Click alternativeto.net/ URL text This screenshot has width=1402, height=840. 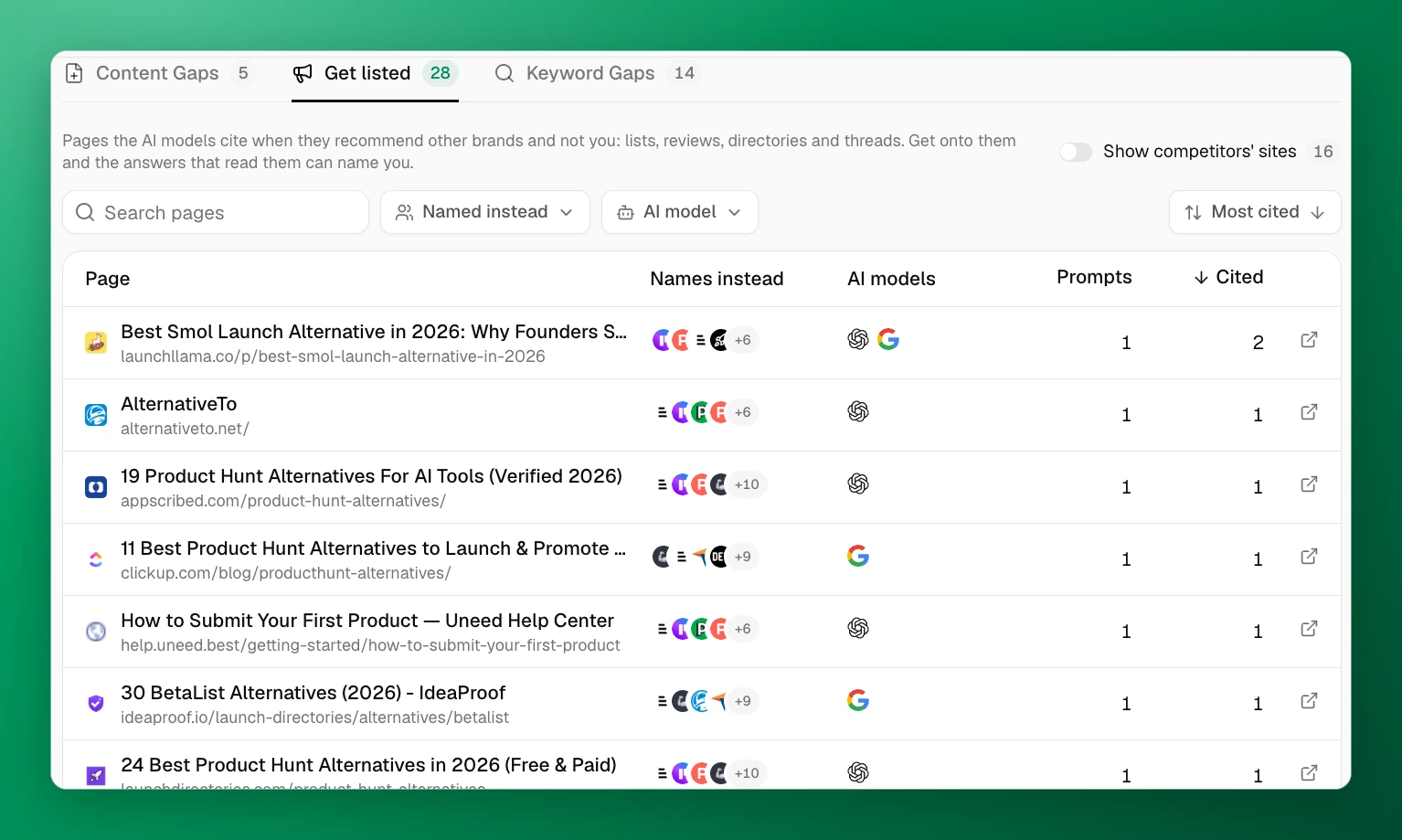click(185, 429)
